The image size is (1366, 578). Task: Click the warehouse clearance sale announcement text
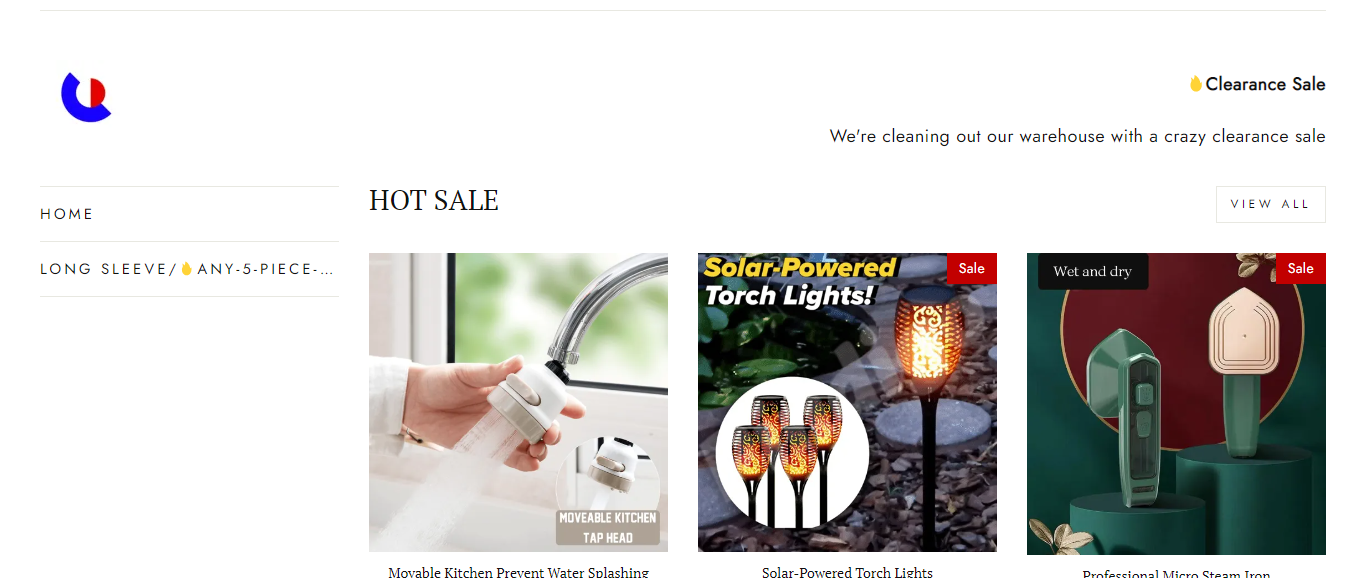[1078, 136]
